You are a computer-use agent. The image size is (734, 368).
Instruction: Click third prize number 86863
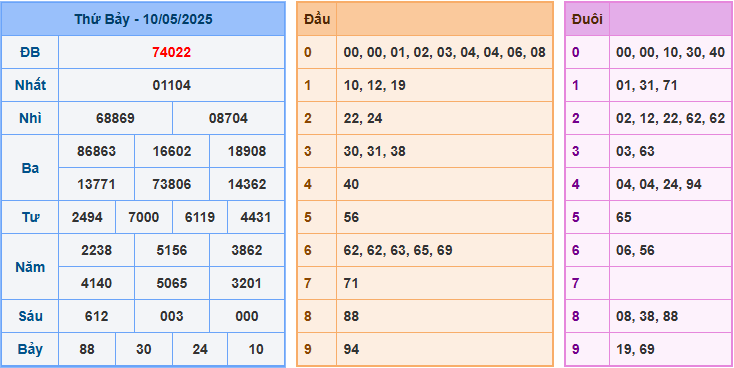[x=96, y=151]
